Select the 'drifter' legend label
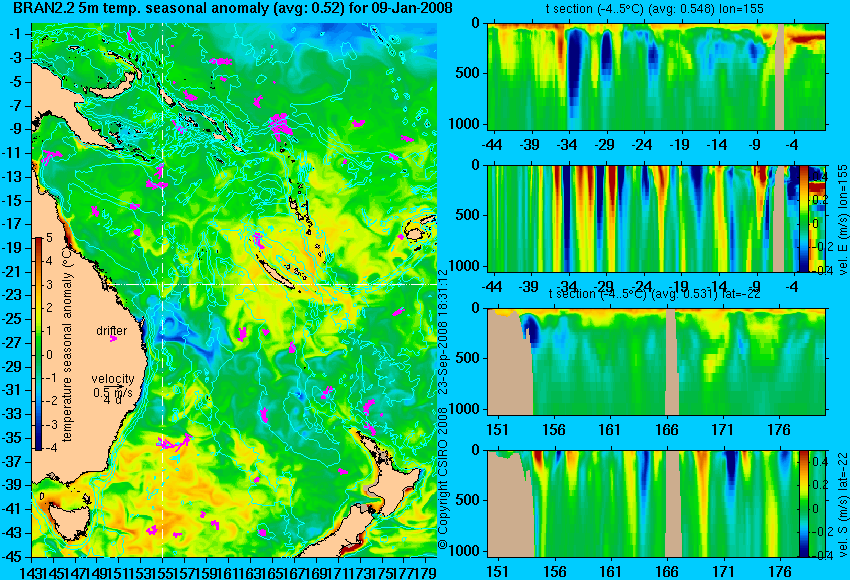The height and width of the screenshot is (580, 850). (112, 331)
